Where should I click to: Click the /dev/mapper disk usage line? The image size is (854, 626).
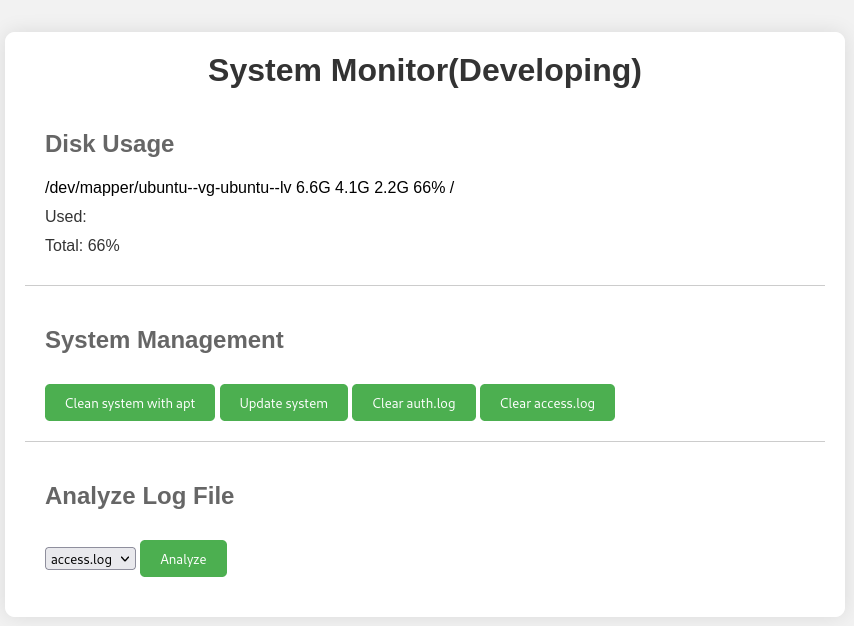249,187
